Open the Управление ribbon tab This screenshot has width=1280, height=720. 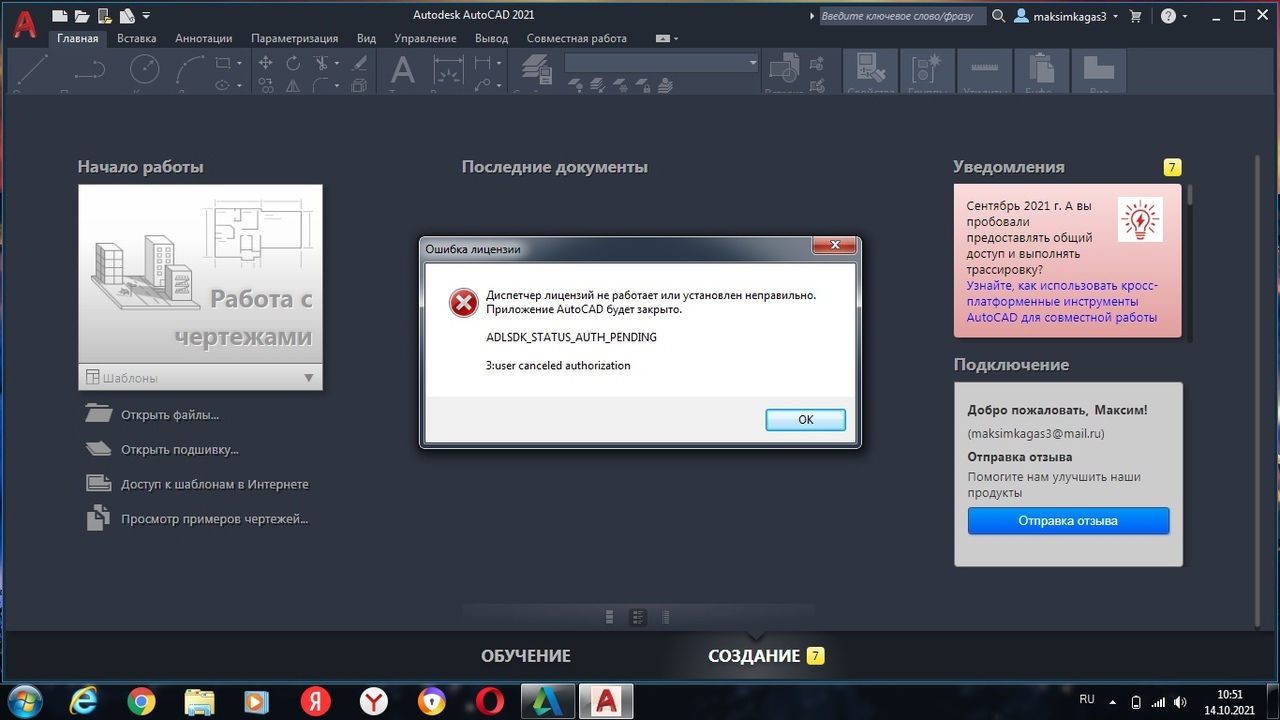[x=425, y=39]
